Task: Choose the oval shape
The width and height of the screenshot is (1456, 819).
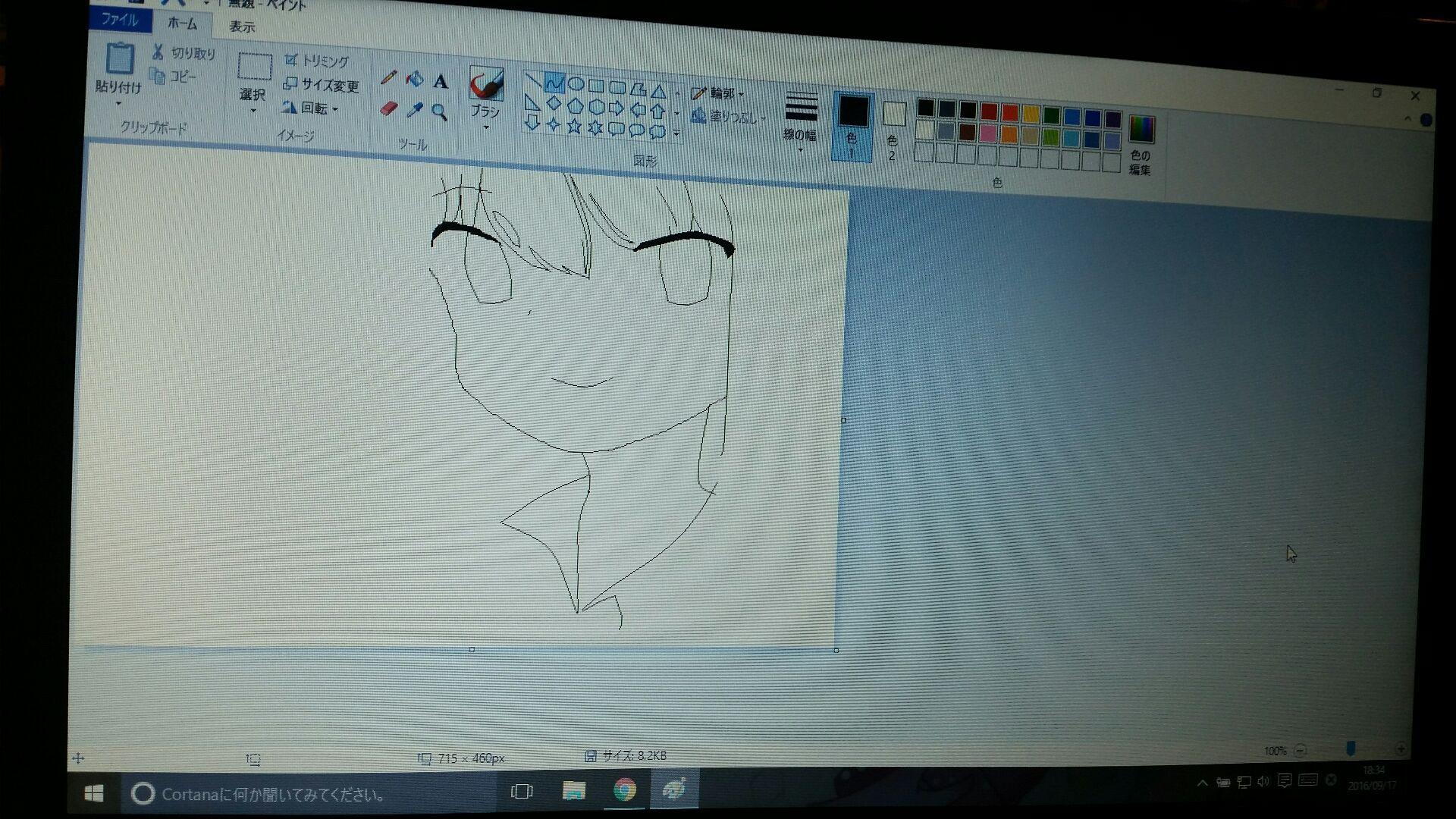Action: click(576, 83)
